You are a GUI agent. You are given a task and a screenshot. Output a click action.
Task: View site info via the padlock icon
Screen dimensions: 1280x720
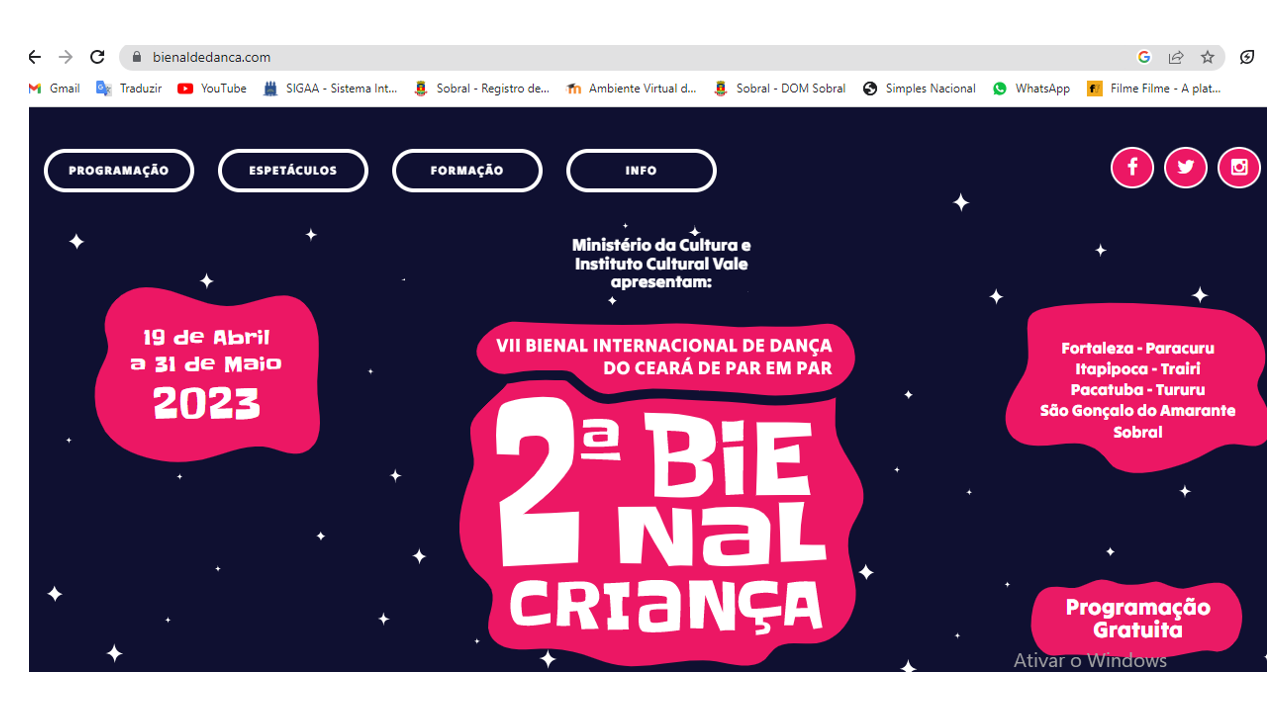pyautogui.click(x=137, y=57)
